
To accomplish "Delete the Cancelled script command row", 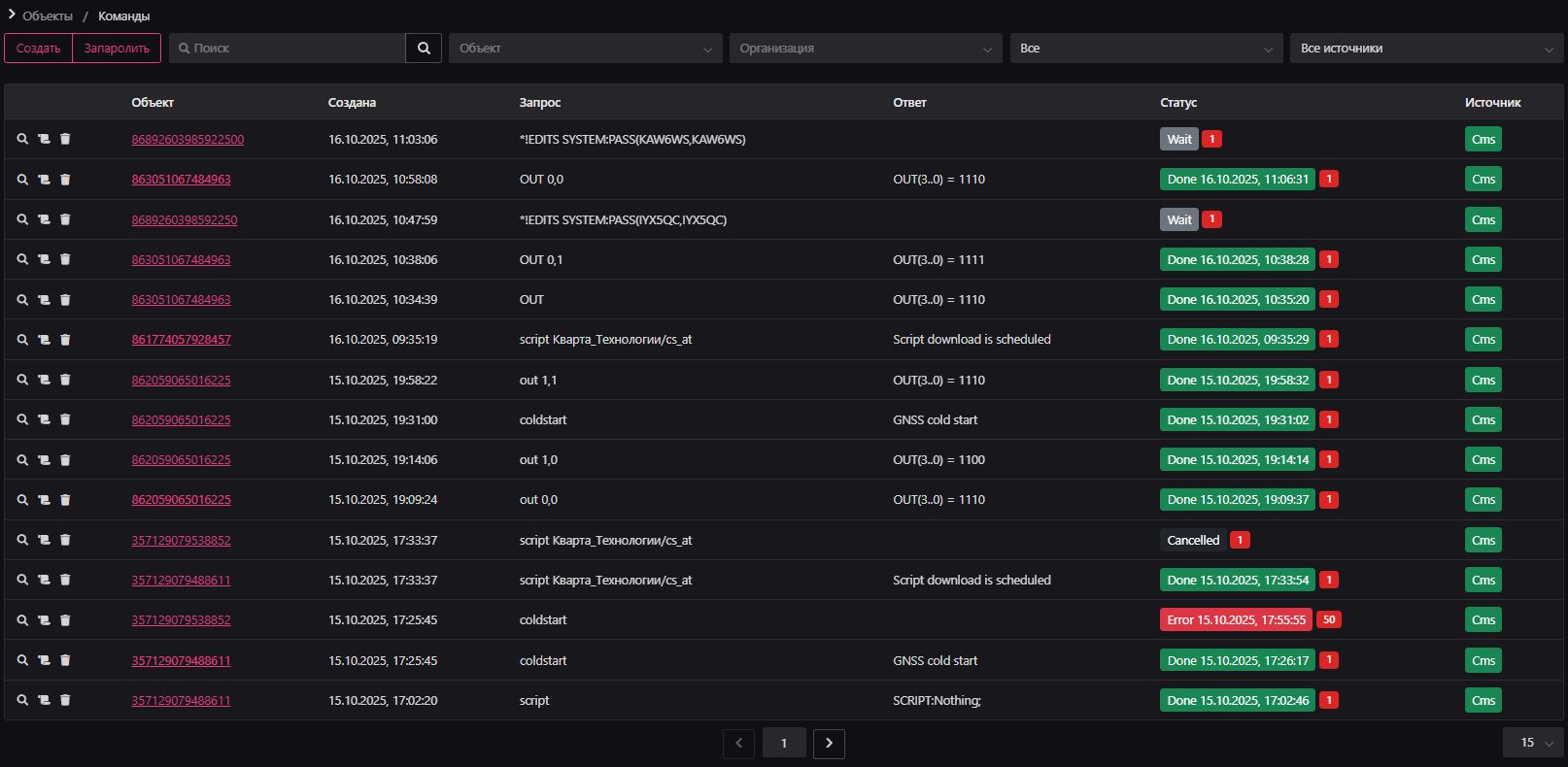I will pos(65,540).
